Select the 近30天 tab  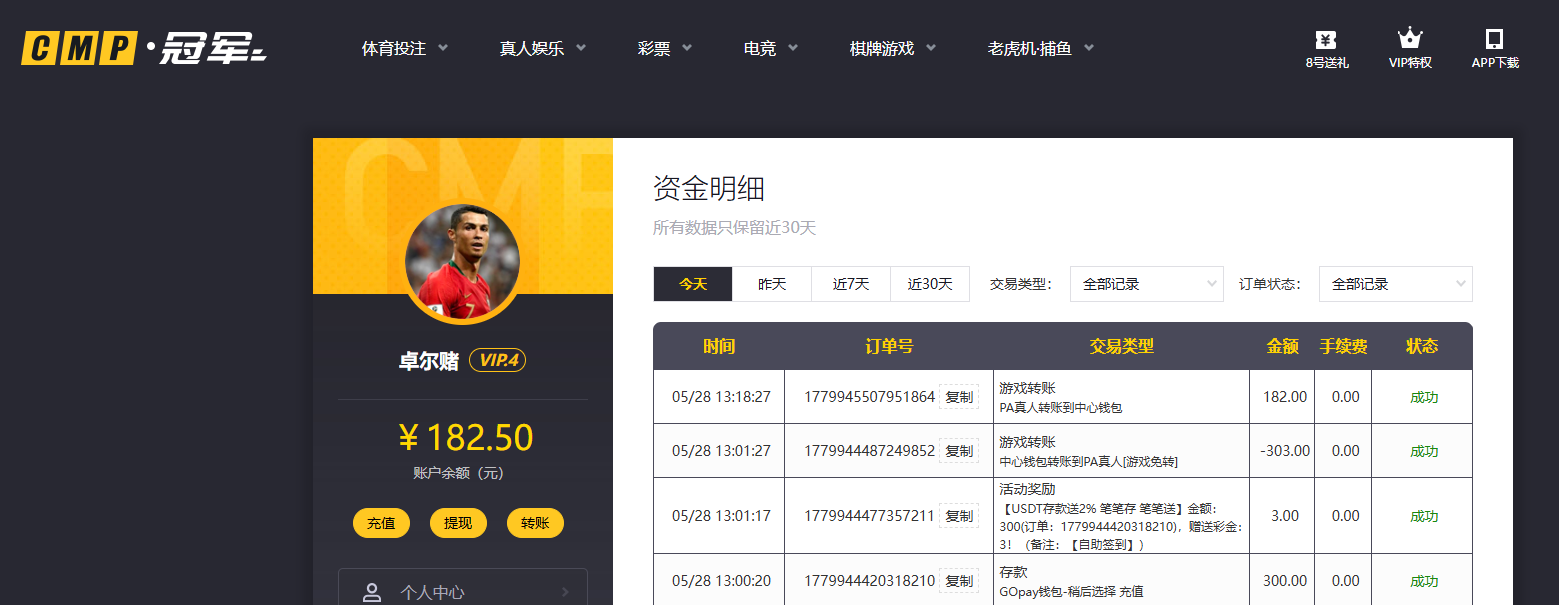tap(930, 284)
